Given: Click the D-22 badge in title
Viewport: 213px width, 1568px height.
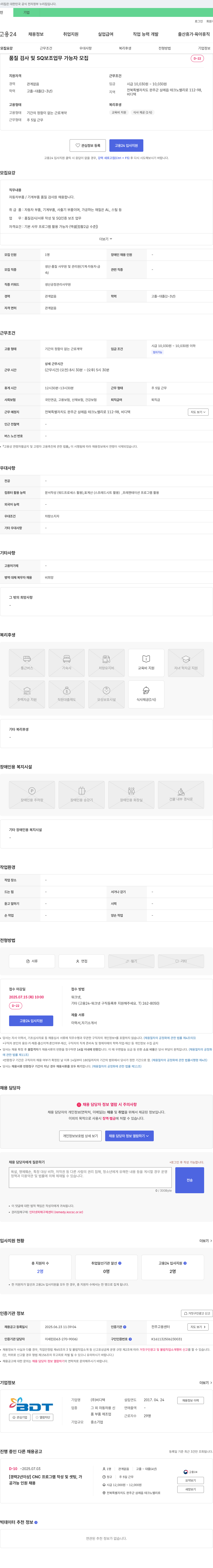Looking at the screenshot, I should point(197,58).
